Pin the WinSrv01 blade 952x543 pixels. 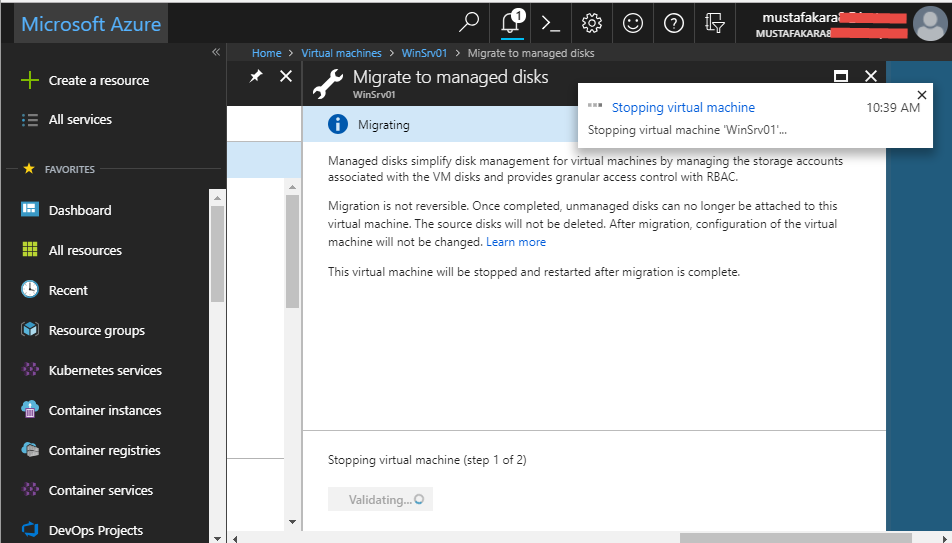[x=256, y=77]
